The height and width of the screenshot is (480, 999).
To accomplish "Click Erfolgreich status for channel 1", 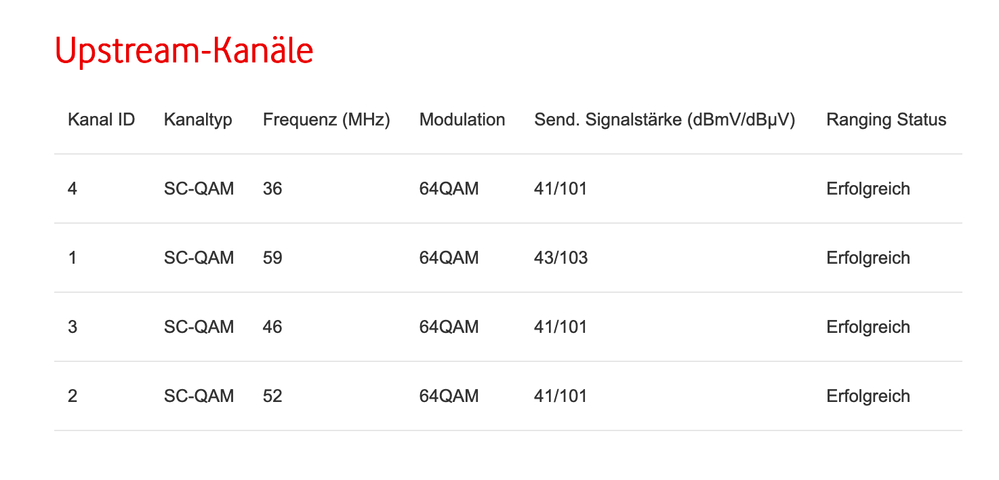I will [868, 258].
